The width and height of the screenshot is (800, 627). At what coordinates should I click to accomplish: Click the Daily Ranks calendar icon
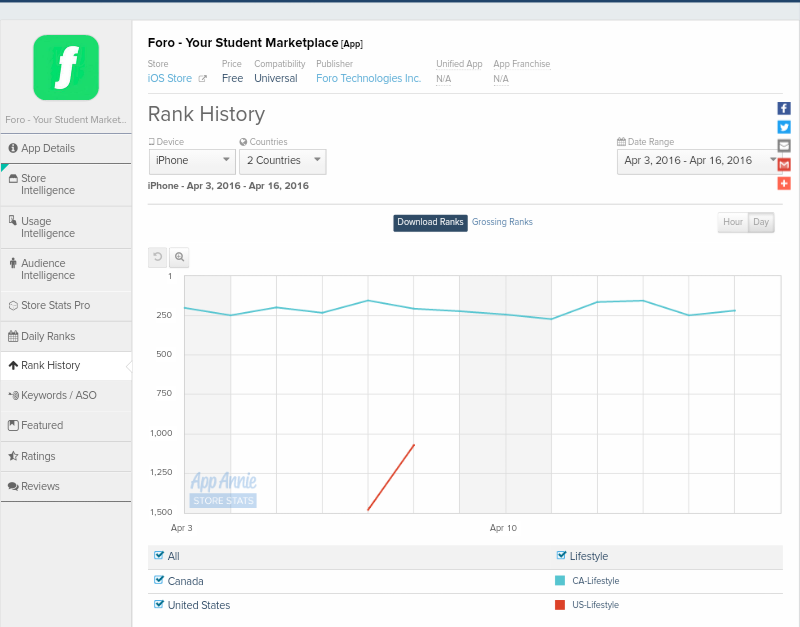13,336
